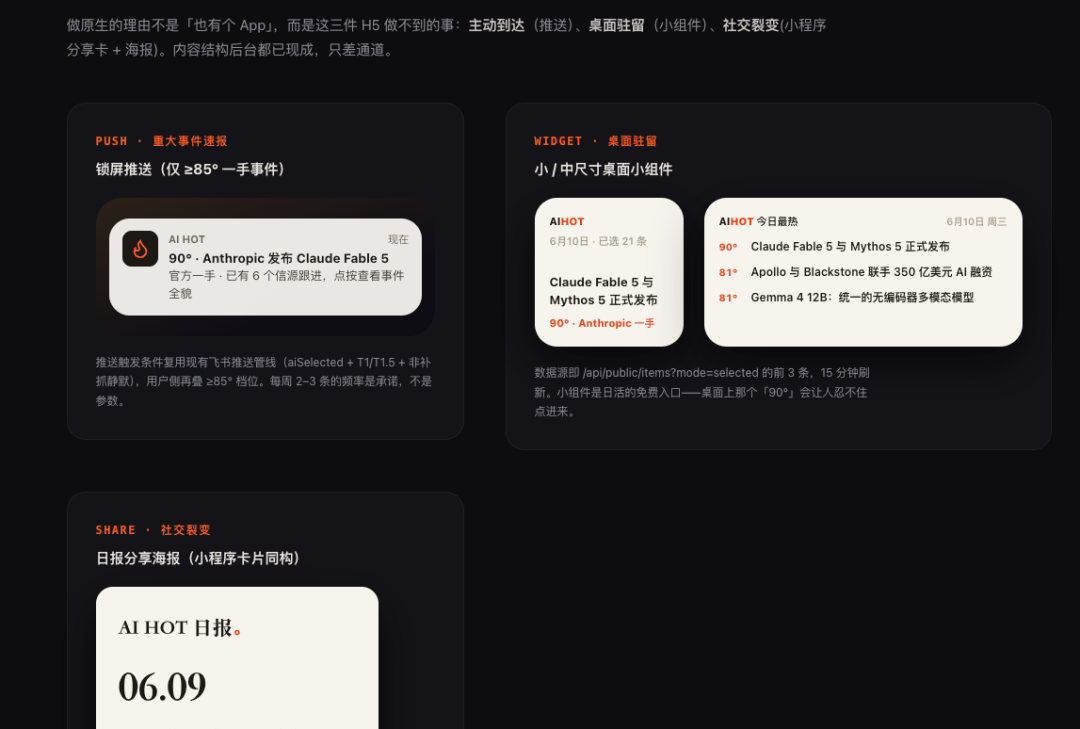The width and height of the screenshot is (1080, 729).
Task: Click the "SHARE · 社交裂变" section label
Action: coord(153,530)
